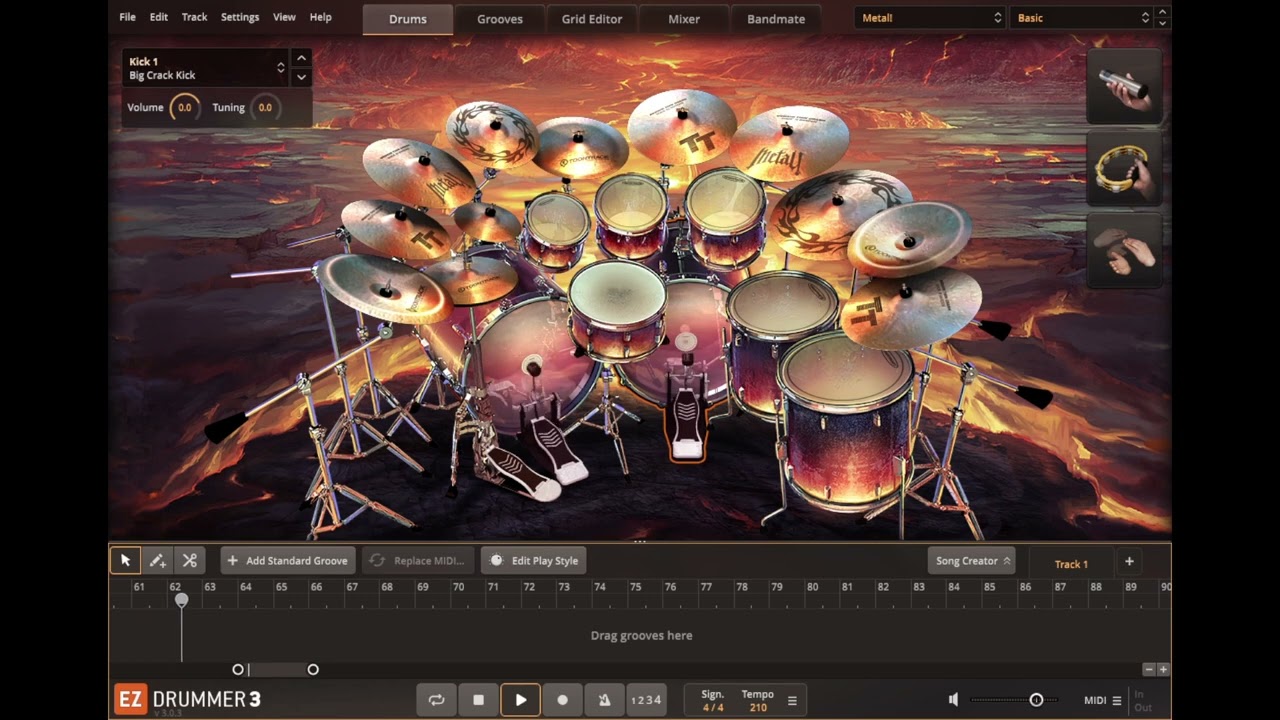Image resolution: width=1280 pixels, height=720 pixels.
Task: Toggle the 1234 count-in
Action: [646, 700]
